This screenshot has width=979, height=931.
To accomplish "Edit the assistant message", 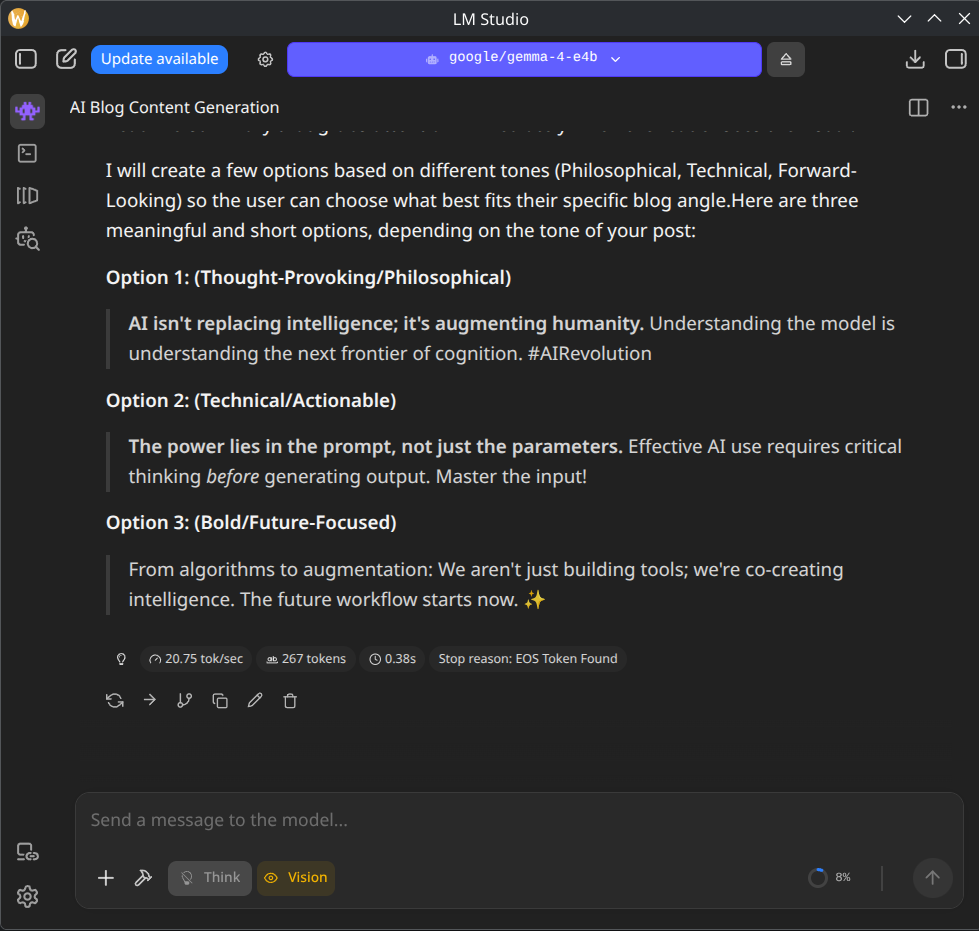I will (255, 701).
